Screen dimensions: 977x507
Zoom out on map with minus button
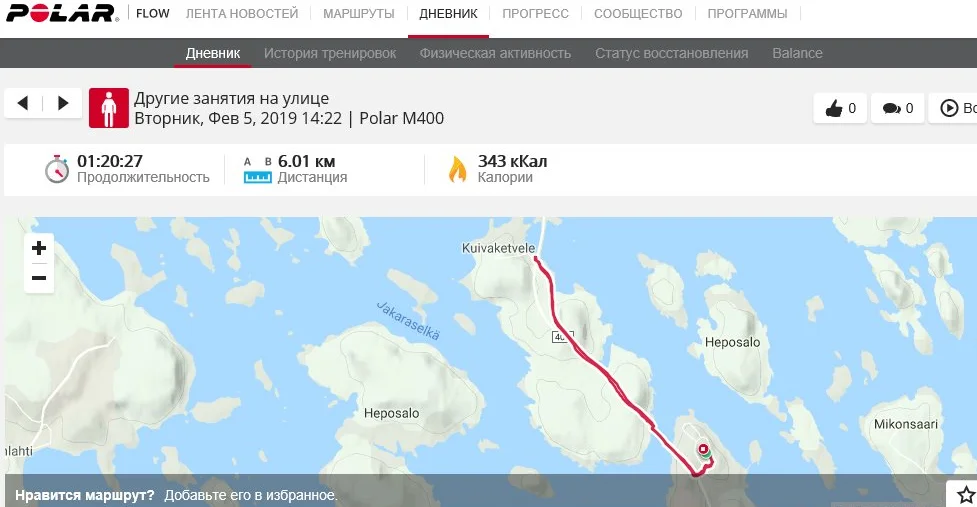(x=39, y=278)
